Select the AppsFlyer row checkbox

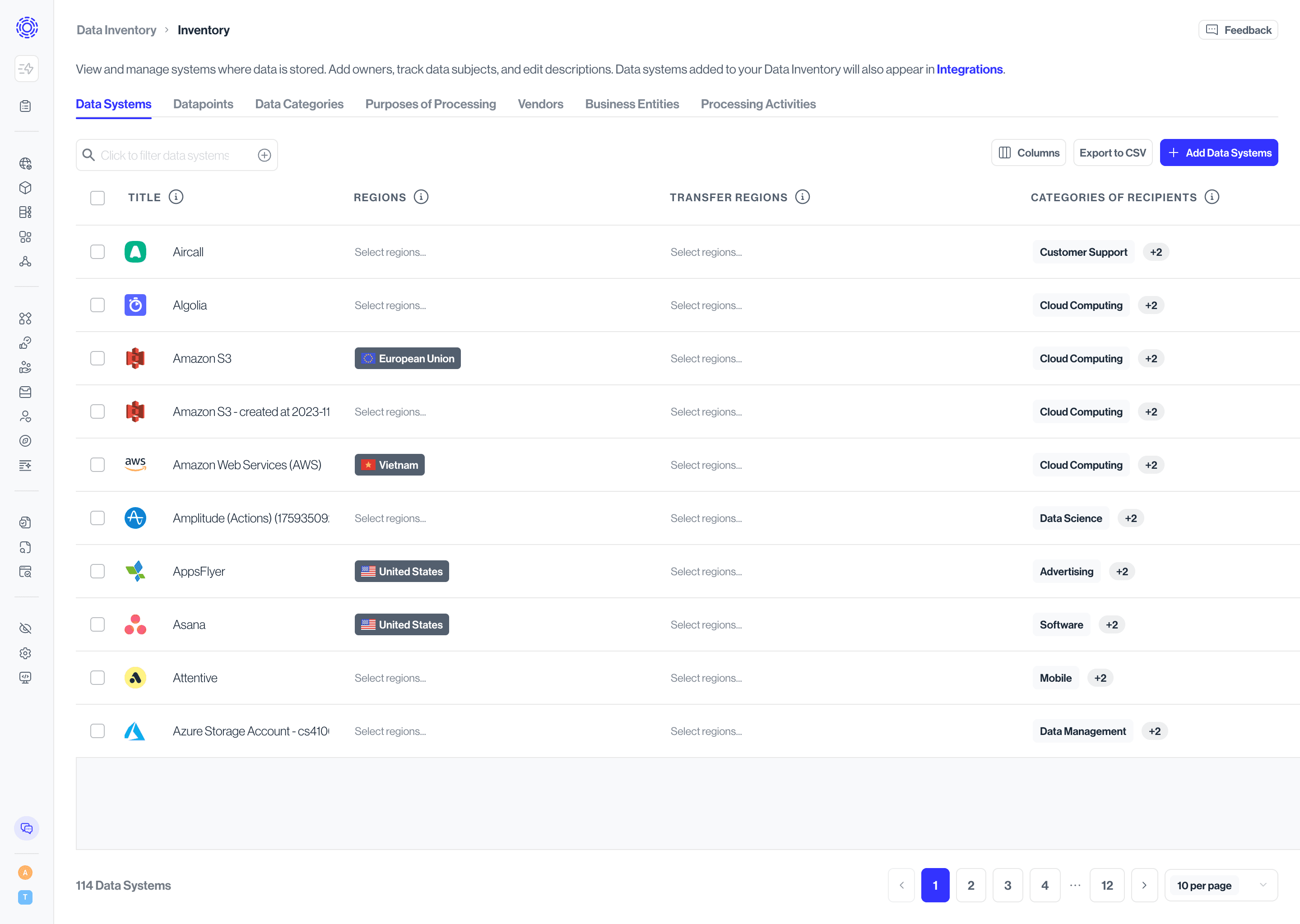coord(98,571)
